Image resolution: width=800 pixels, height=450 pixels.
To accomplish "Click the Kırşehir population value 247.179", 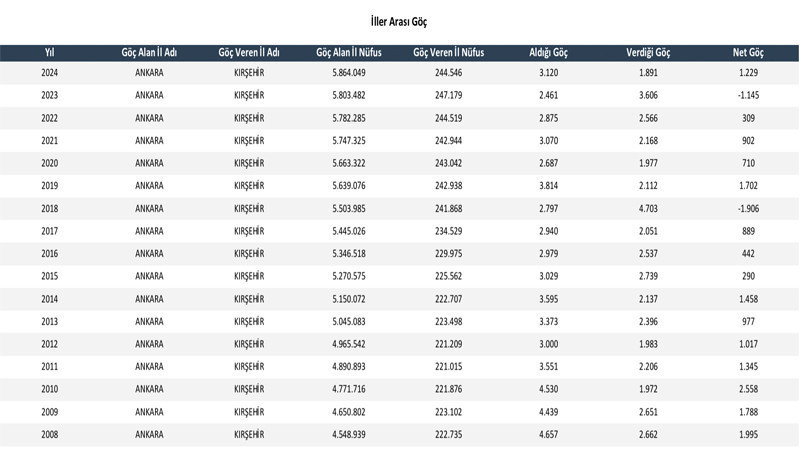I will click(448, 96).
